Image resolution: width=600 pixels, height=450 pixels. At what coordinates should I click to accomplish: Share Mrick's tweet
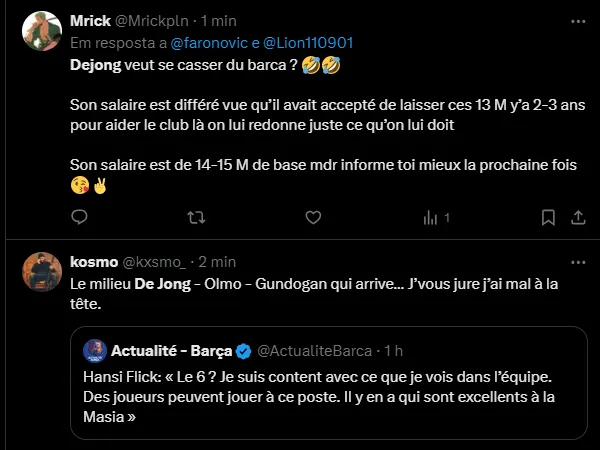click(577, 217)
